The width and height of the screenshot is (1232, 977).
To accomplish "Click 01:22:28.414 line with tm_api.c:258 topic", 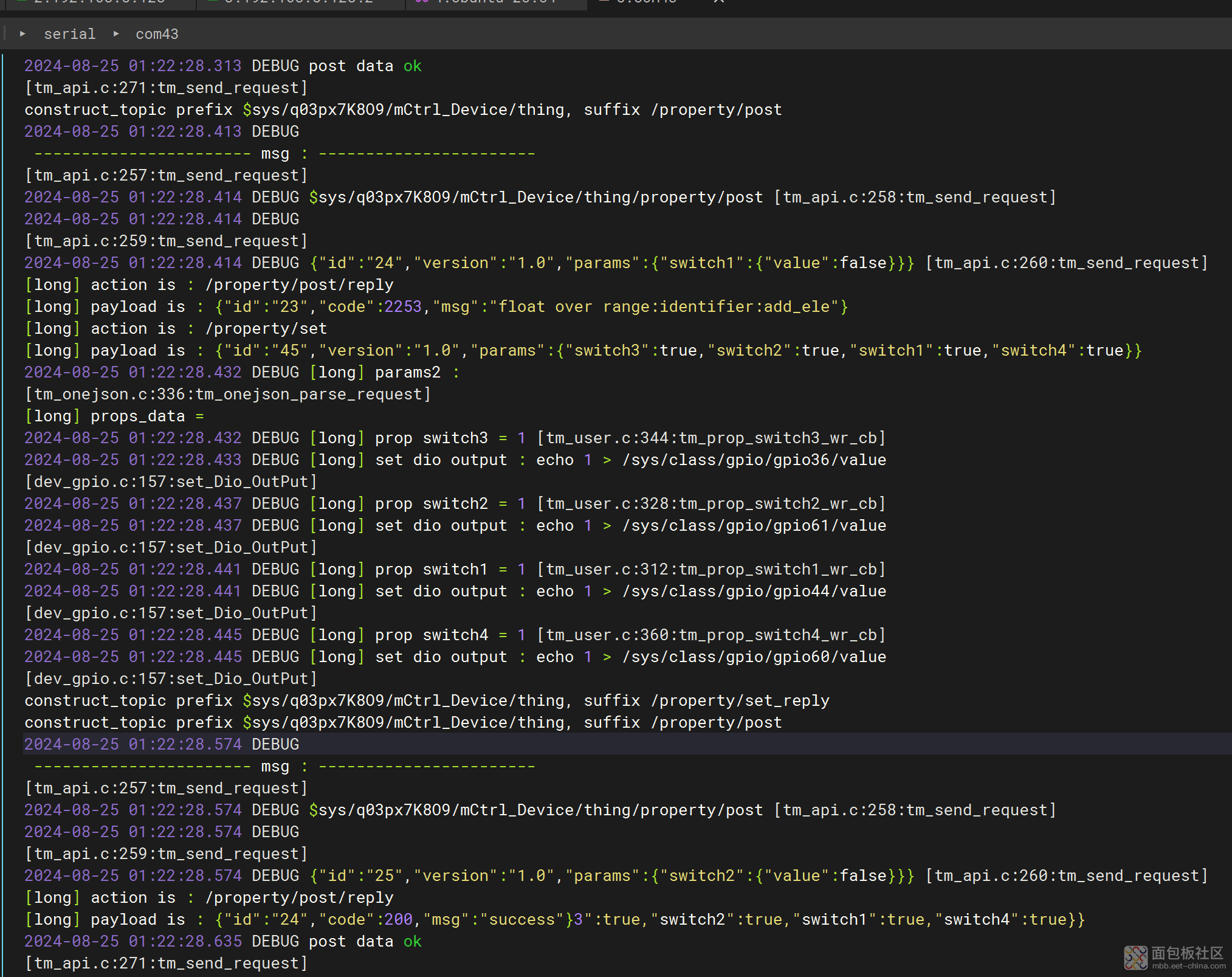I will tap(540, 197).
